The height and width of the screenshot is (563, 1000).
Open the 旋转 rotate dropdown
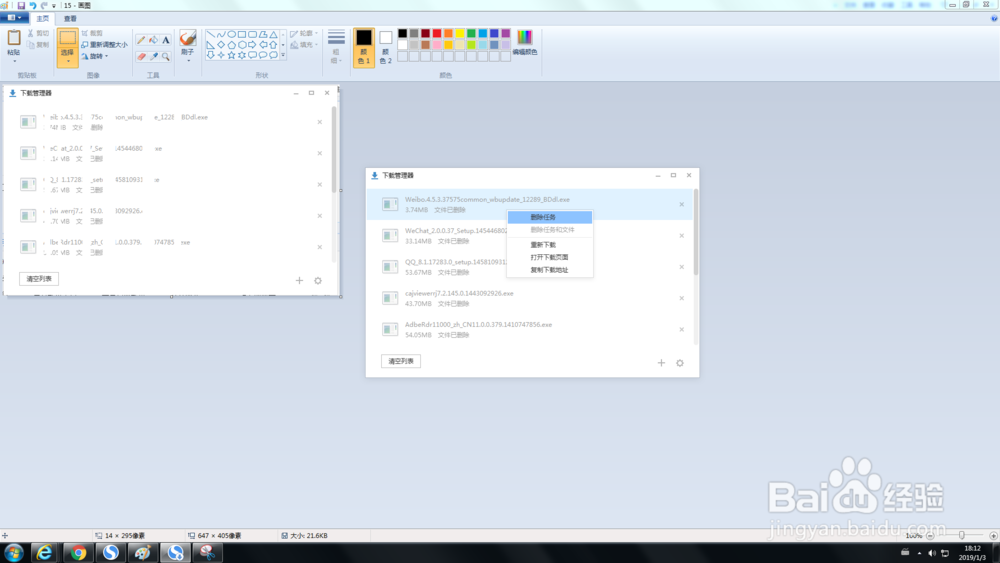point(94,56)
